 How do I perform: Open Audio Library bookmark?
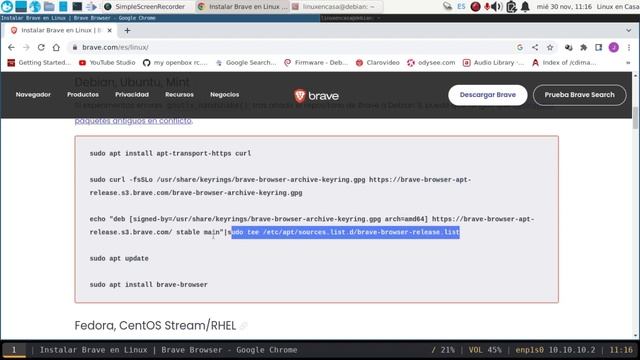click(x=493, y=63)
